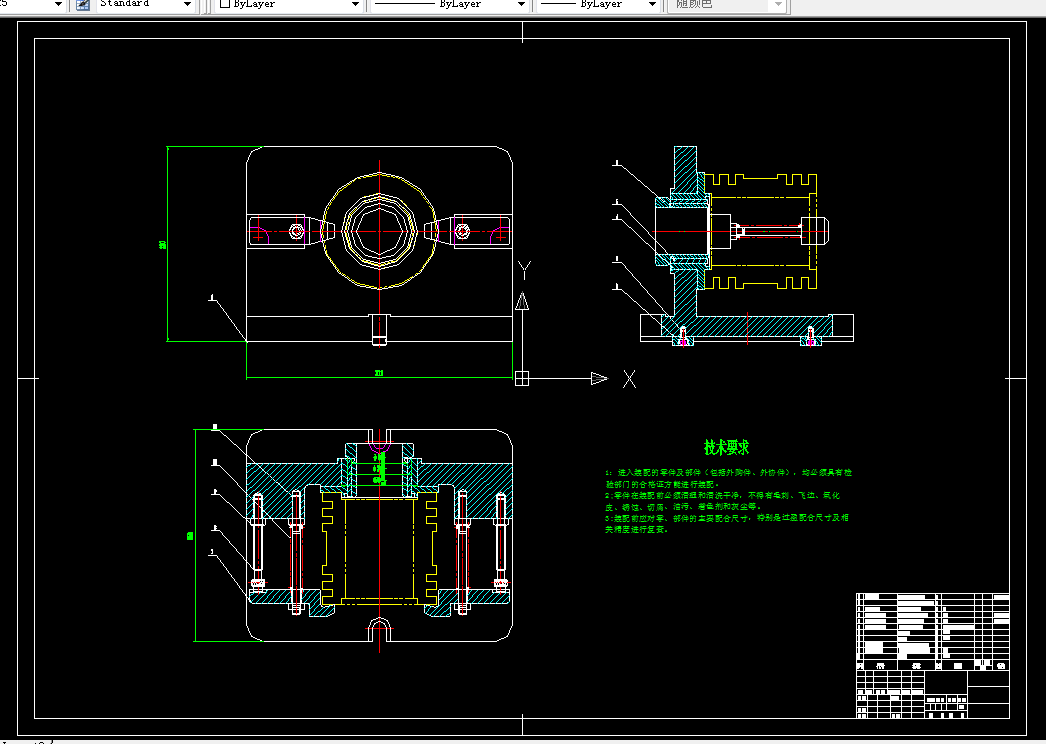Image resolution: width=1046 pixels, height=744 pixels.
Task: Open the leftmost style dropdown ending in 5
Action: tap(58, 5)
